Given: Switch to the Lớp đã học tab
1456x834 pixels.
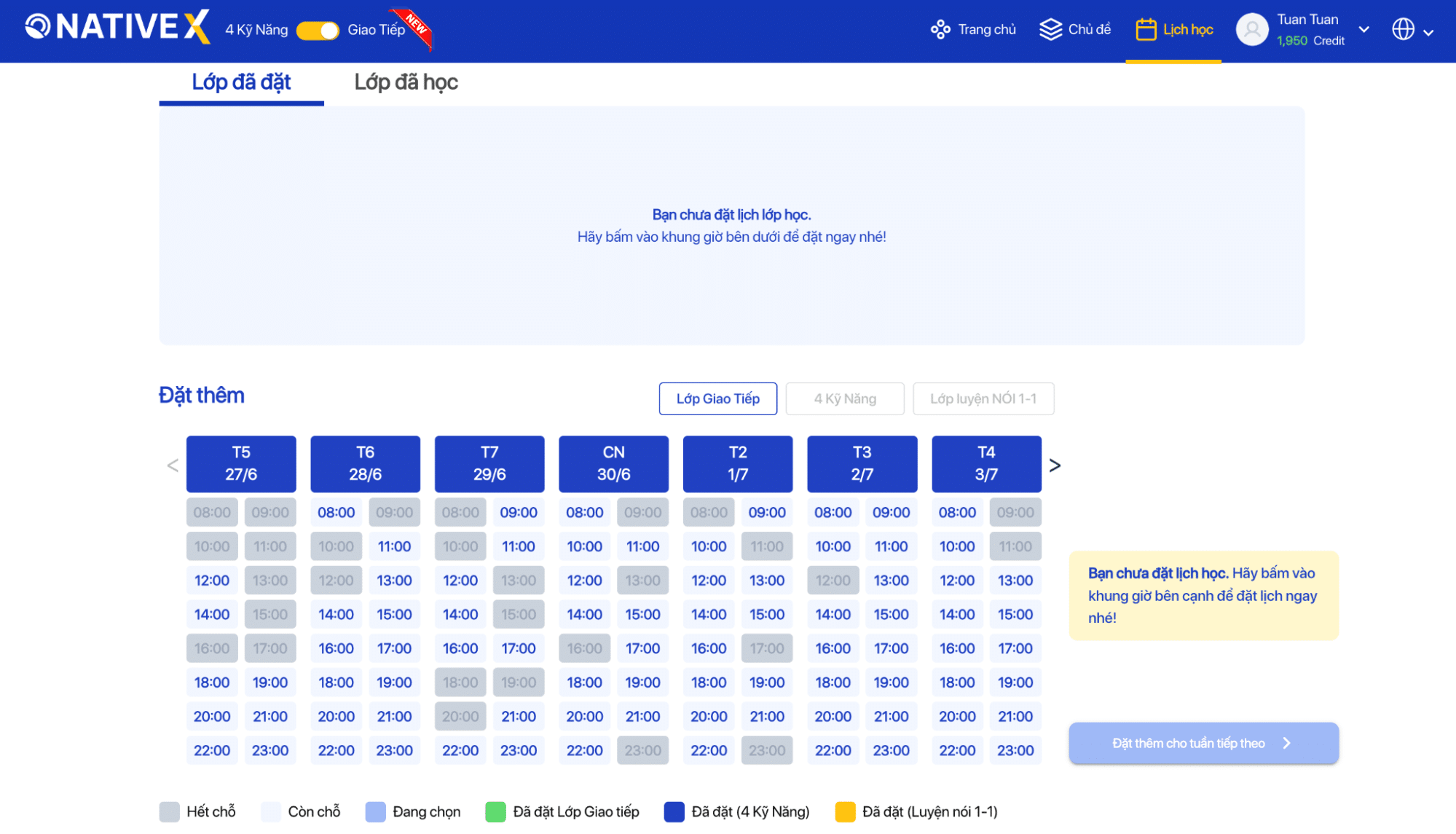Looking at the screenshot, I should click(406, 82).
